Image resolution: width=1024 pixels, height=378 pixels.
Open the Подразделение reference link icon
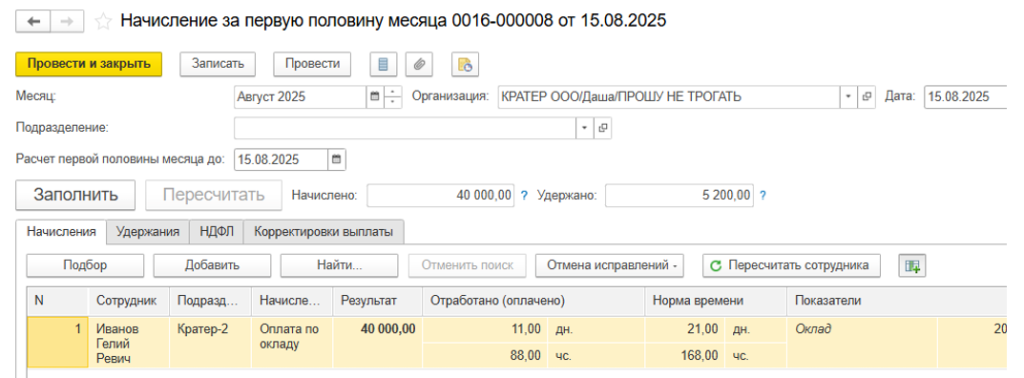603,128
